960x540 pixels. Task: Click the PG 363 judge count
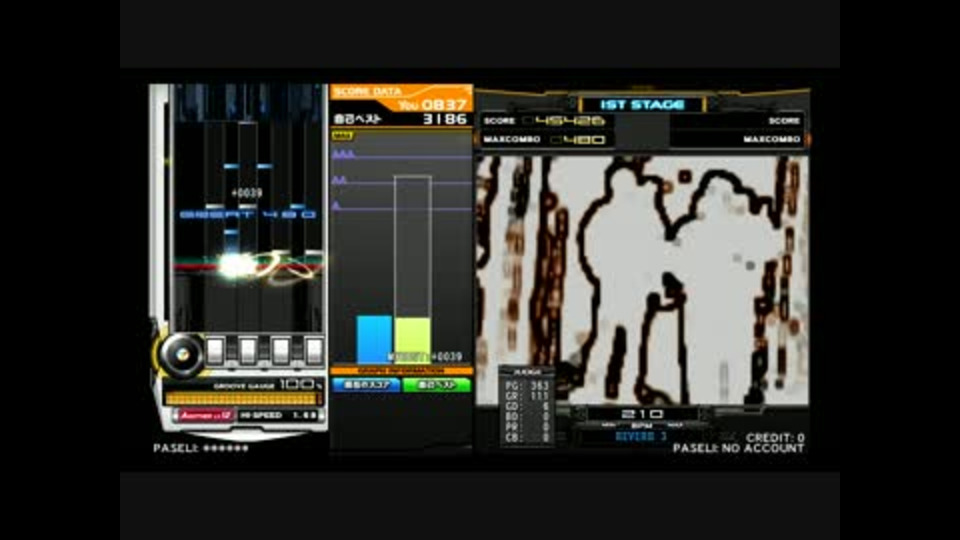[527, 386]
